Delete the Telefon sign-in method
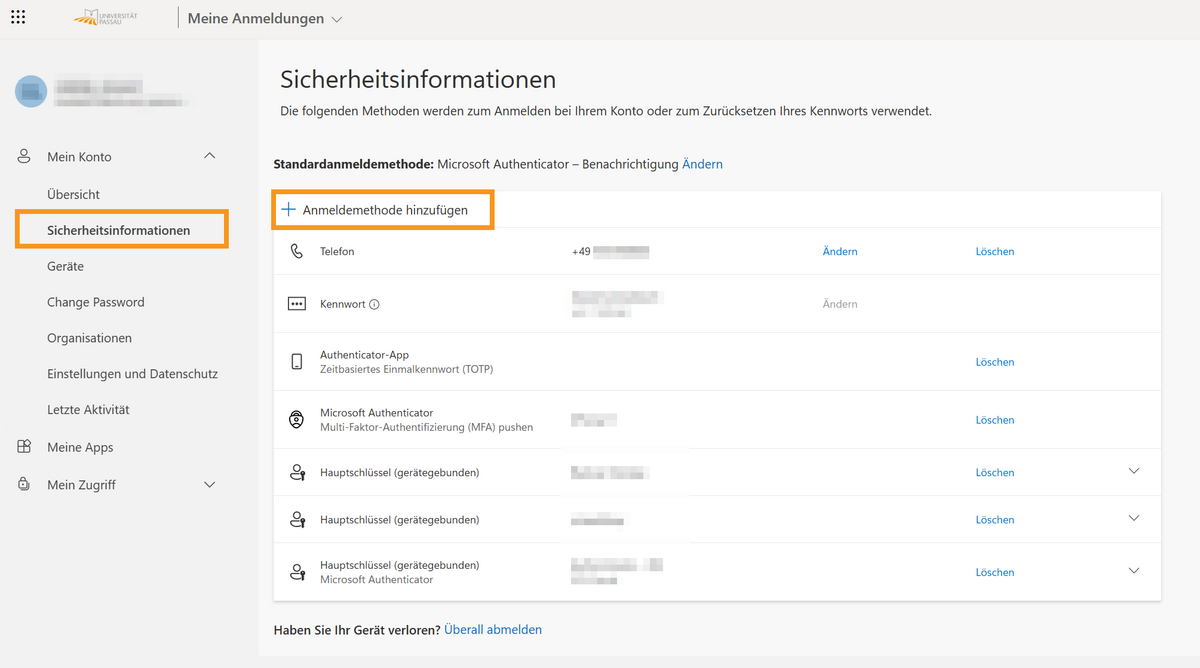The image size is (1200, 668). click(994, 252)
